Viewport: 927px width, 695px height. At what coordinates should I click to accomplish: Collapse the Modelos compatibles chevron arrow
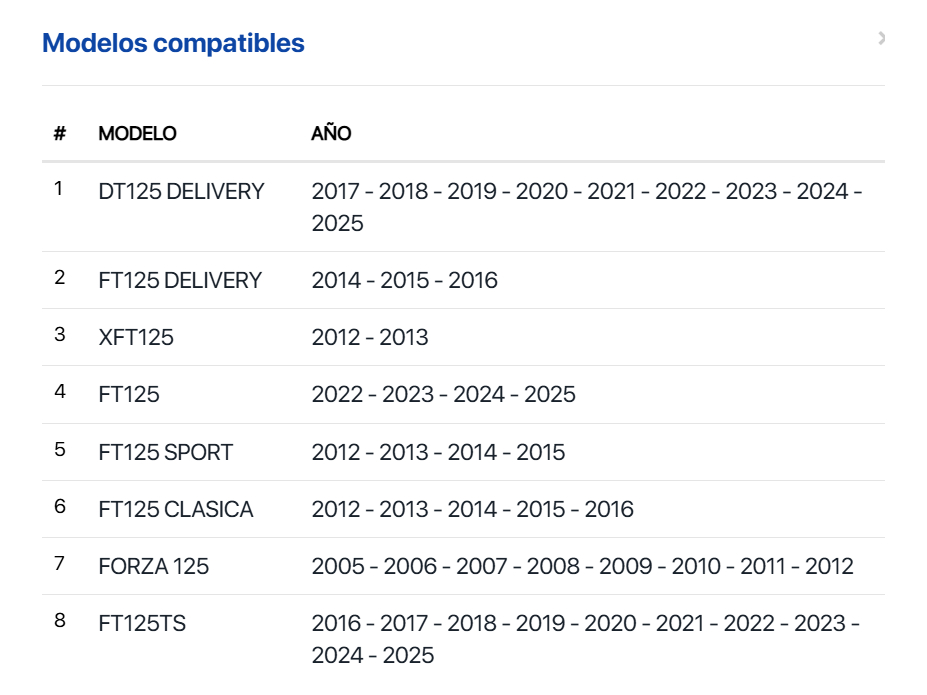click(x=881, y=39)
